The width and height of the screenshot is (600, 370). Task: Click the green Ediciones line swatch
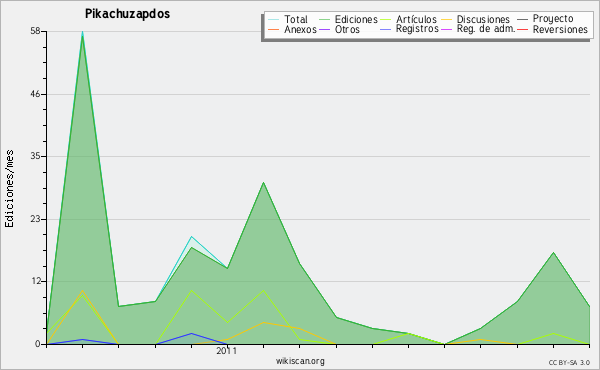click(x=324, y=19)
